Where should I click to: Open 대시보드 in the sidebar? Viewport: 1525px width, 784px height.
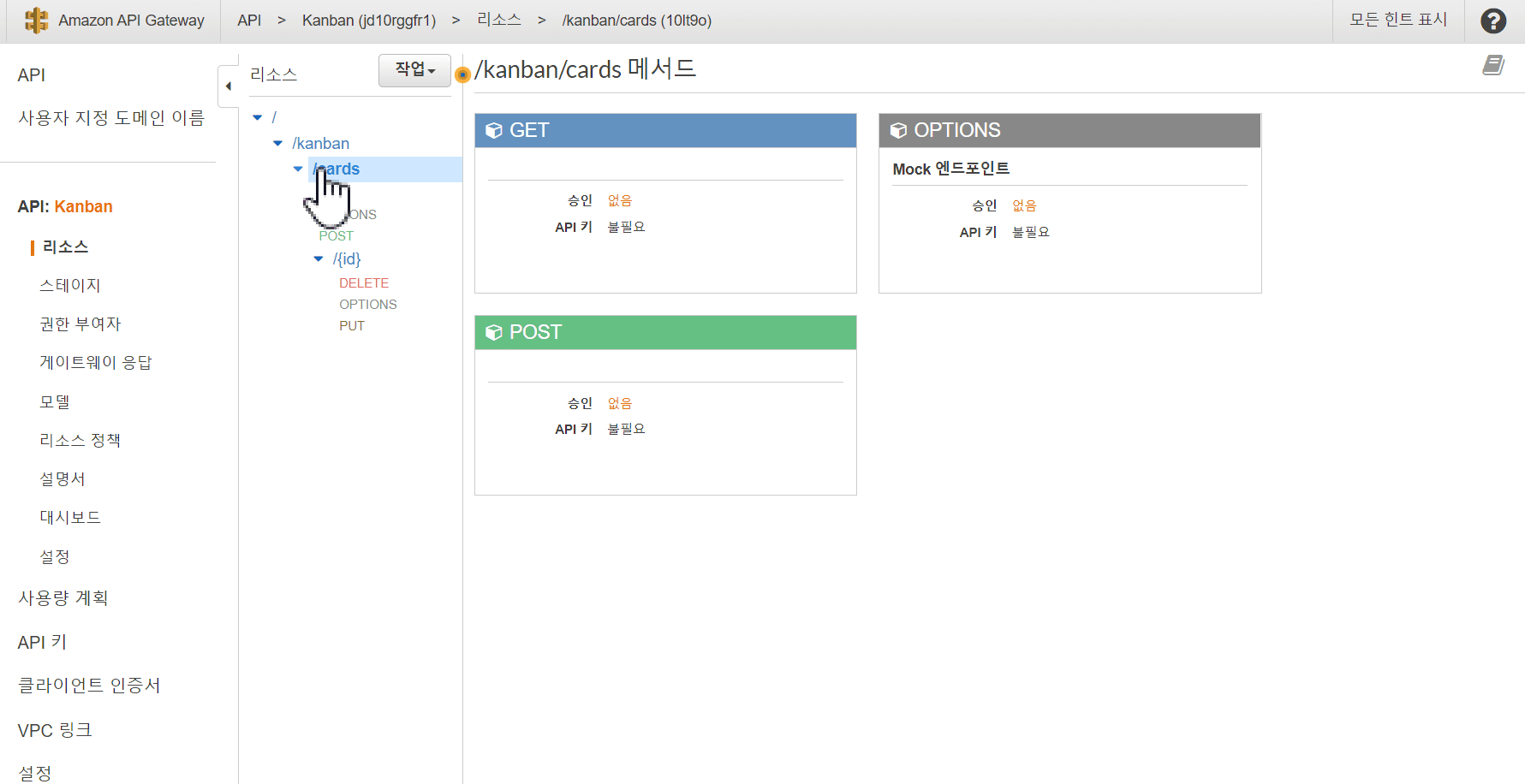(70, 518)
